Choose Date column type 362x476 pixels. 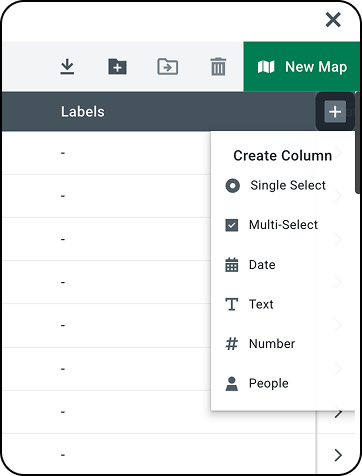[251, 265]
